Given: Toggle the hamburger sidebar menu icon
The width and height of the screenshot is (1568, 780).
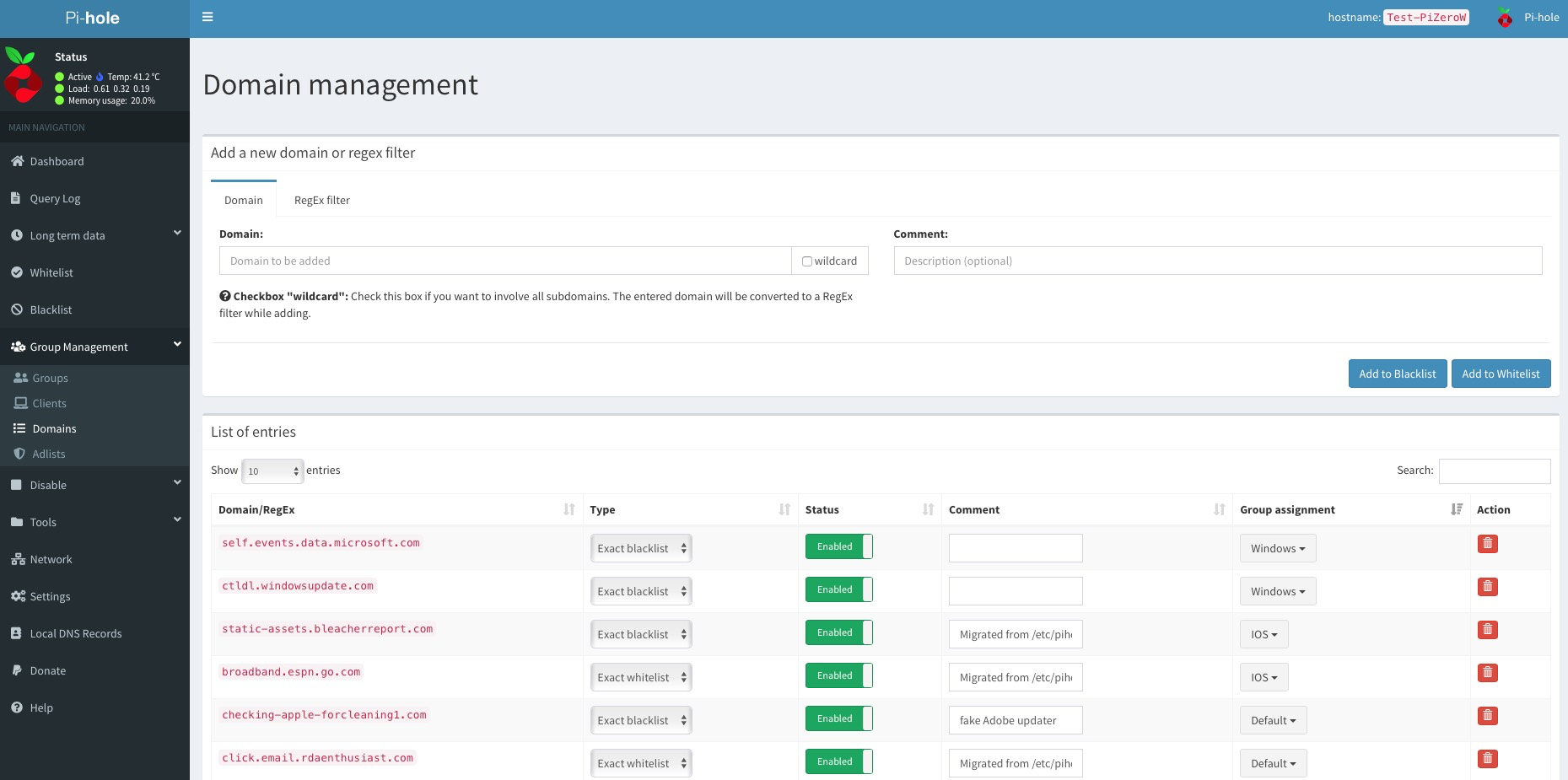Looking at the screenshot, I should coord(207,17).
